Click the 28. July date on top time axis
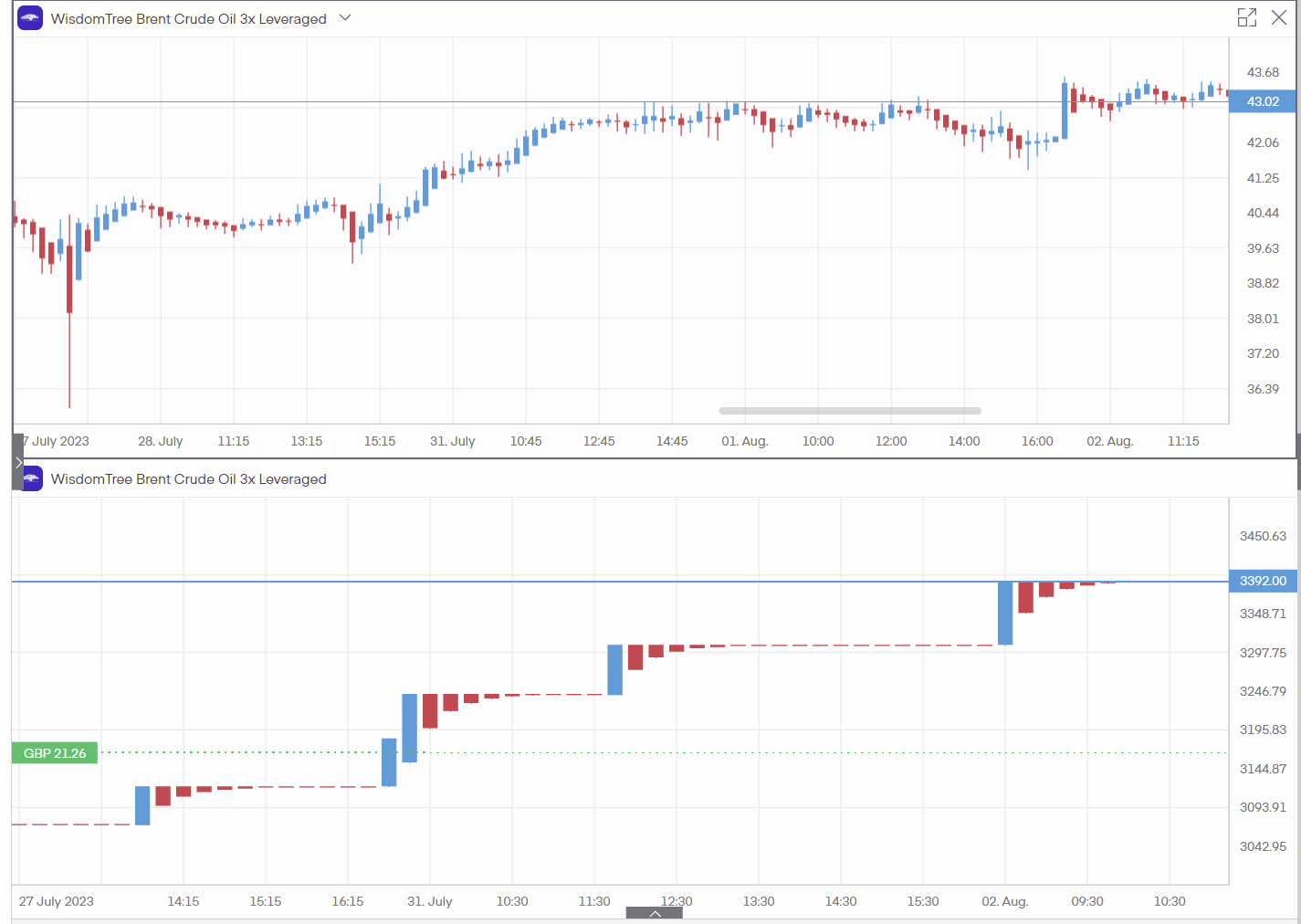Viewport: 1301px width, 924px height. [161, 441]
